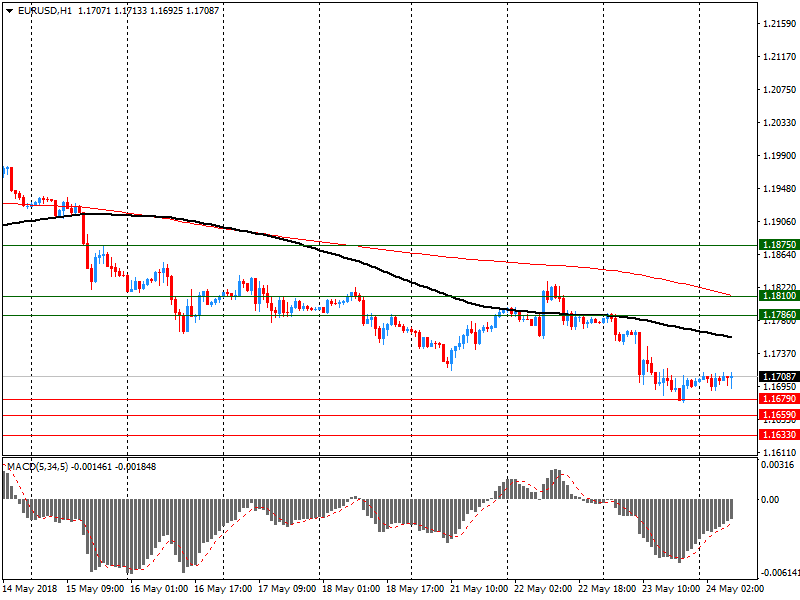Click the 21 May 10:00 time marker
The width and height of the screenshot is (800, 600).
[479, 589]
